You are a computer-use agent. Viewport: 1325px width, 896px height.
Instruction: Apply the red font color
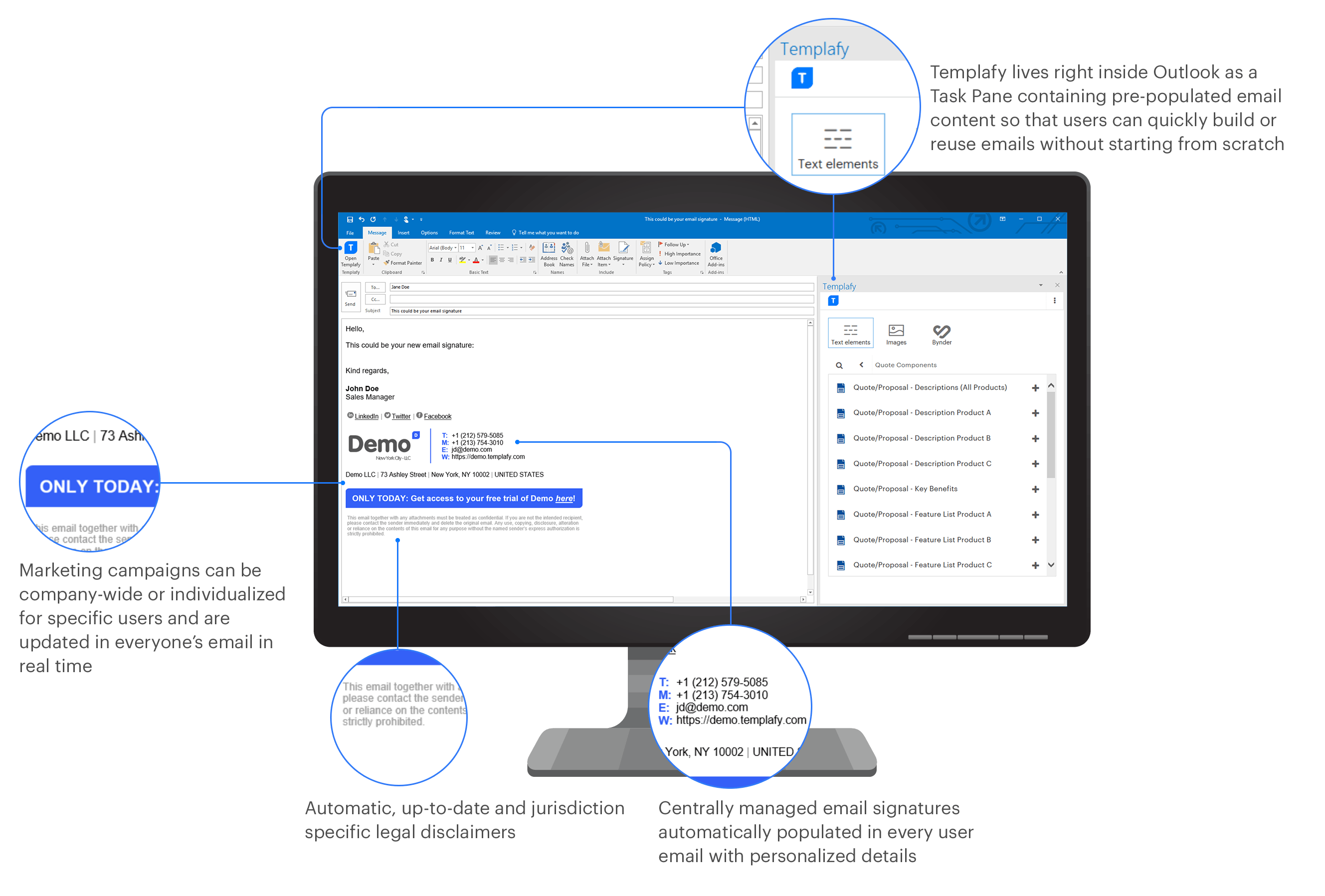(x=476, y=260)
